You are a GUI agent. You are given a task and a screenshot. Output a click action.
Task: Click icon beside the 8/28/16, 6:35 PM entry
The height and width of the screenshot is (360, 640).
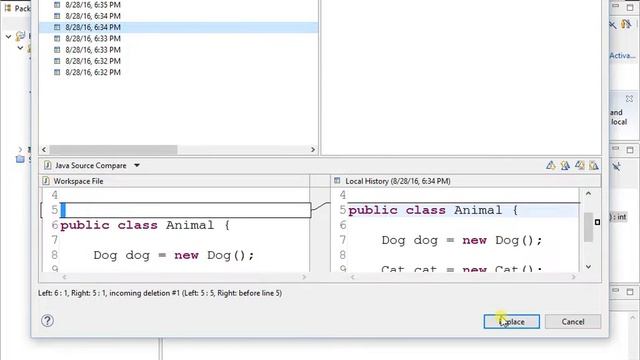coord(57,5)
